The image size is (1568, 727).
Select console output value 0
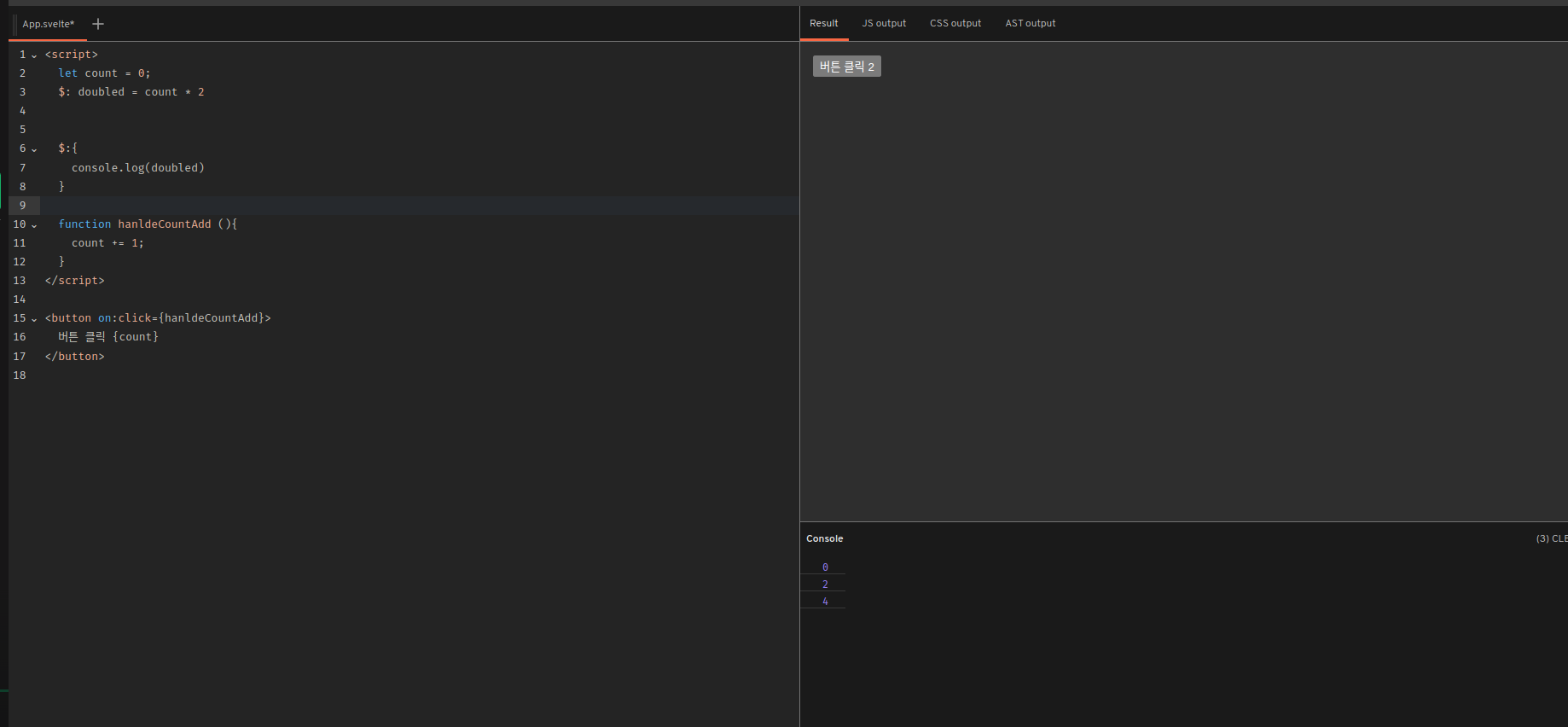(825, 567)
